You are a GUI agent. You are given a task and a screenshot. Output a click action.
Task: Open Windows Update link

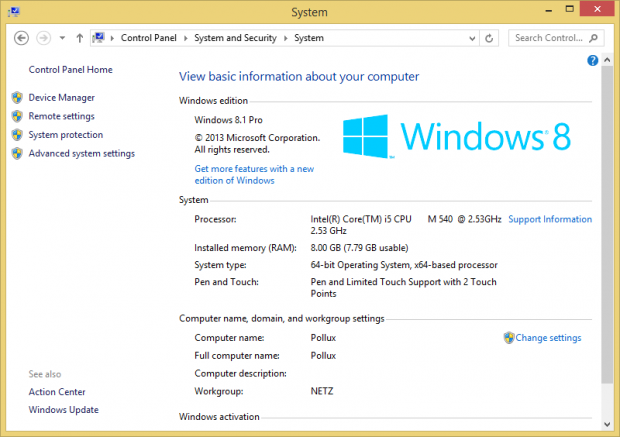(x=63, y=410)
